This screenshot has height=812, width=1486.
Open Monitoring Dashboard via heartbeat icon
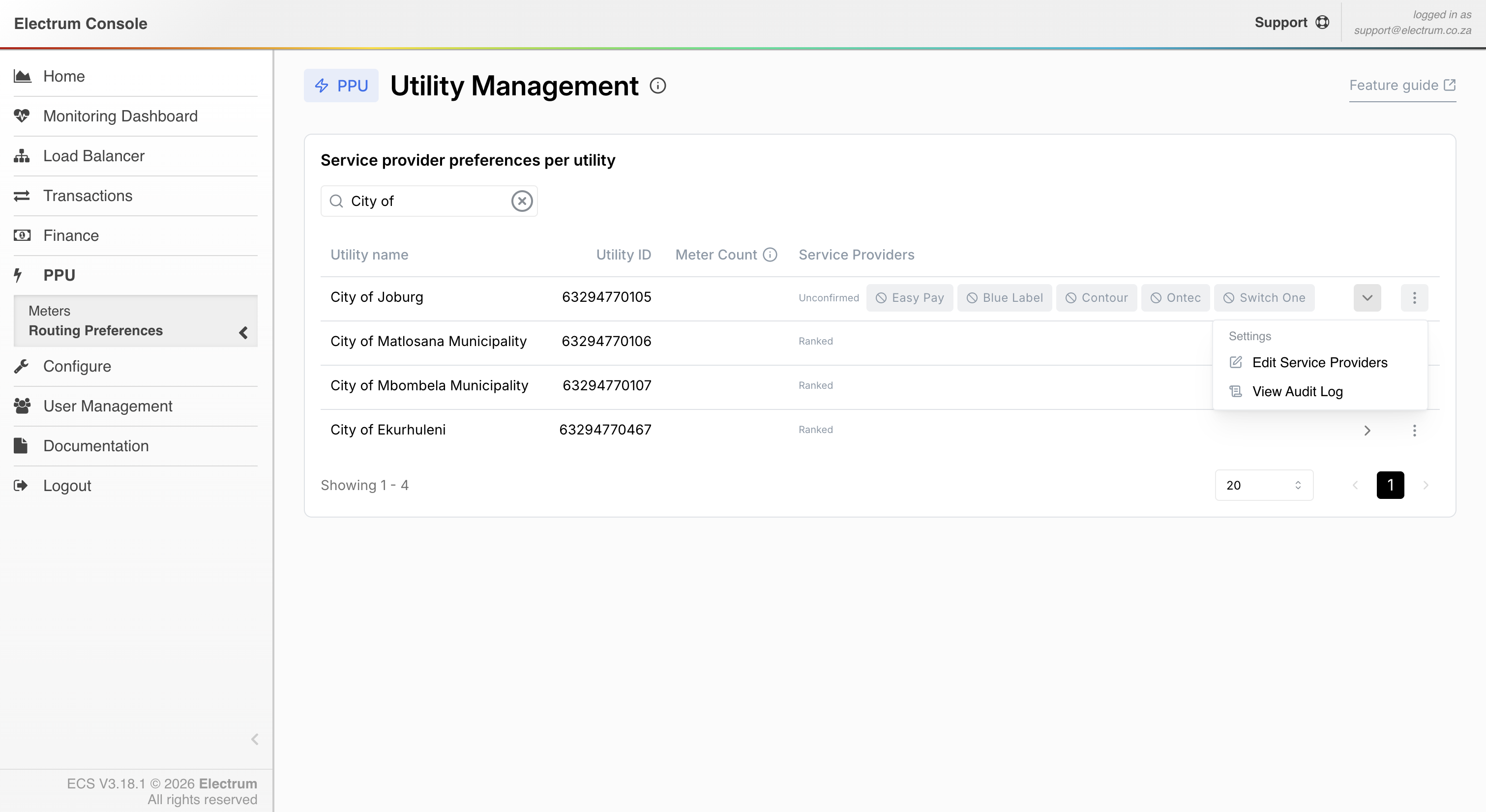coord(22,116)
